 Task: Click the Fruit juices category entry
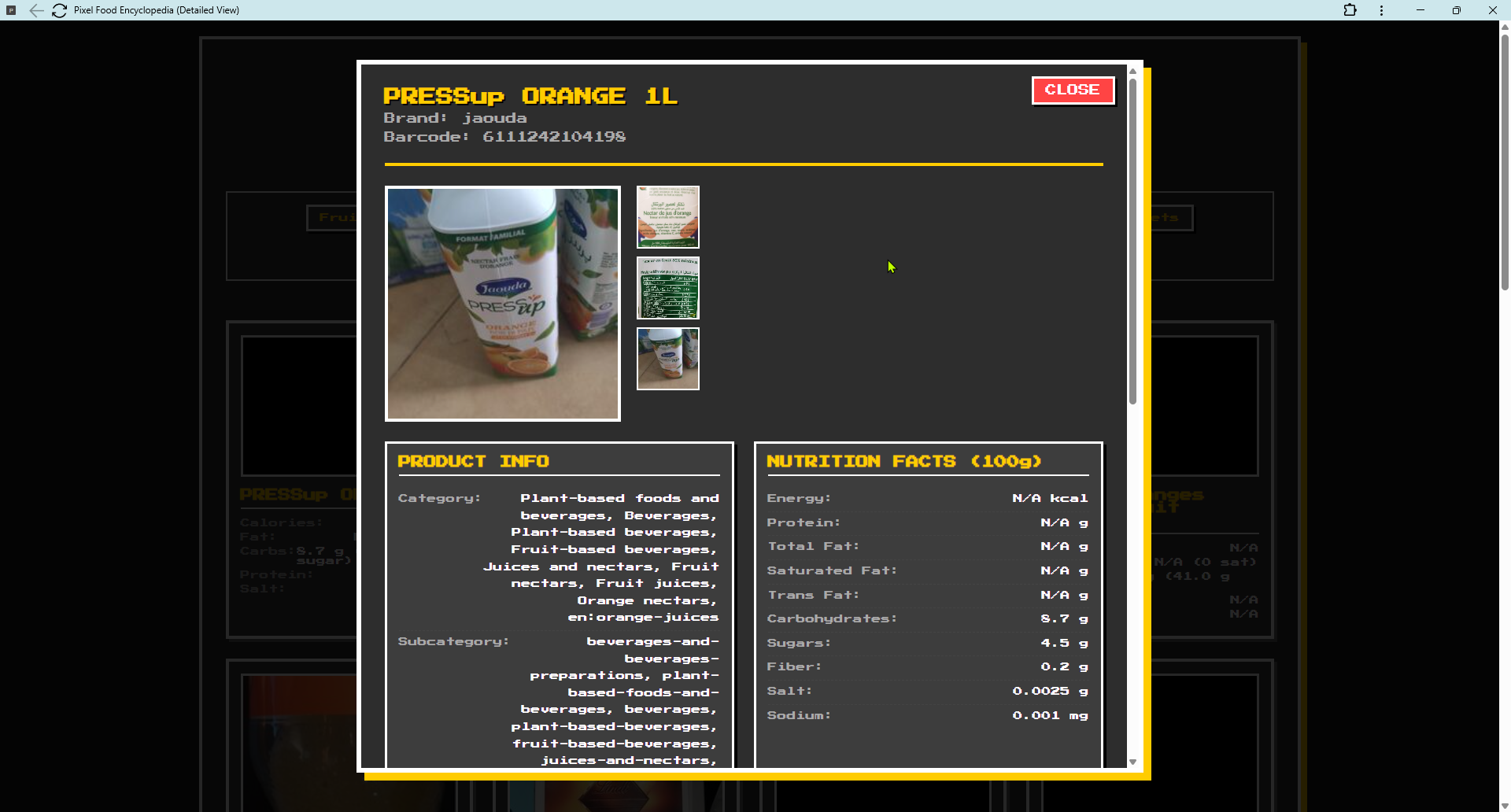(656, 582)
